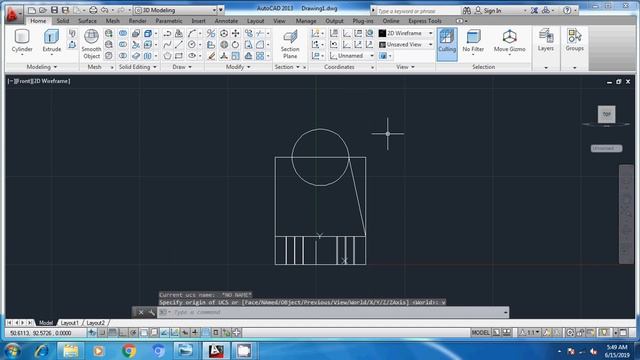Expand the Modify panel
Screen dimensions: 640x360
pyautogui.click(x=238, y=67)
